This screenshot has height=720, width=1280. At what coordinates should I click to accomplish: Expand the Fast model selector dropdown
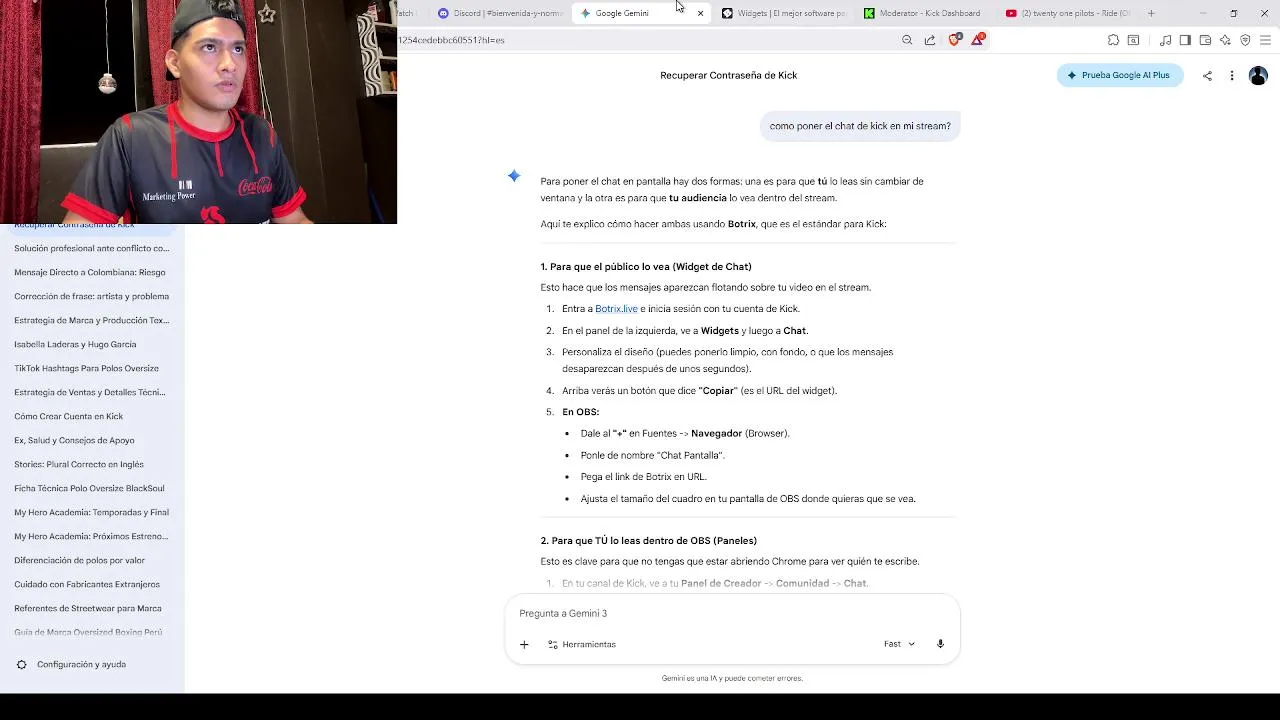[899, 644]
